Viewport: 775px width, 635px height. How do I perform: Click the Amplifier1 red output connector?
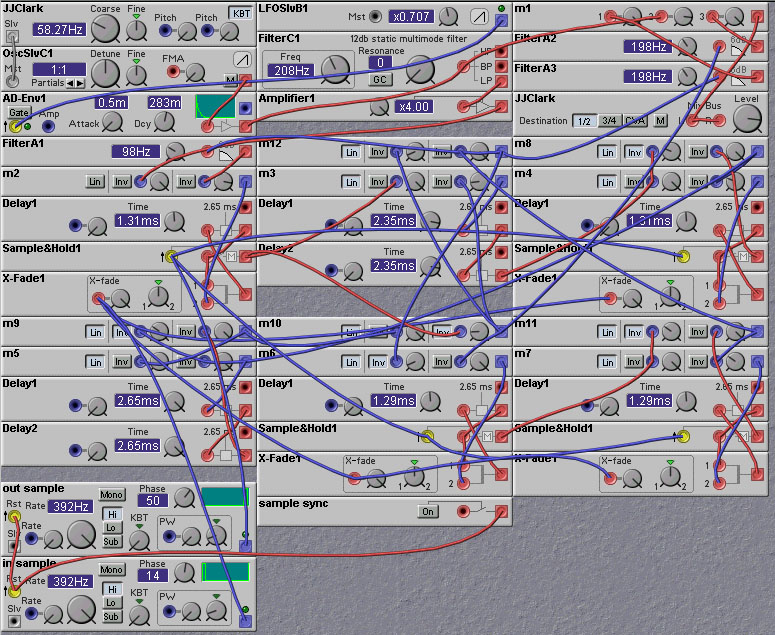(501, 106)
